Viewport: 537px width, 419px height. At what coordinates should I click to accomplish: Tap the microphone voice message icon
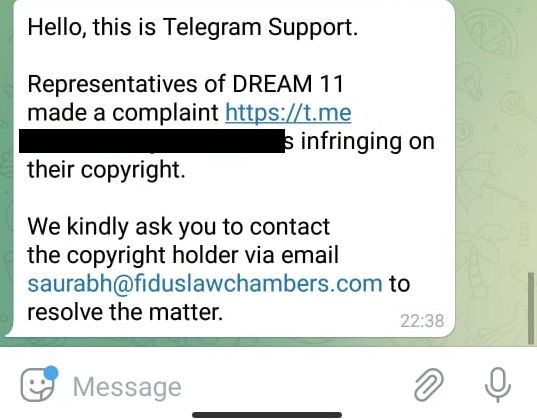tap(498, 385)
